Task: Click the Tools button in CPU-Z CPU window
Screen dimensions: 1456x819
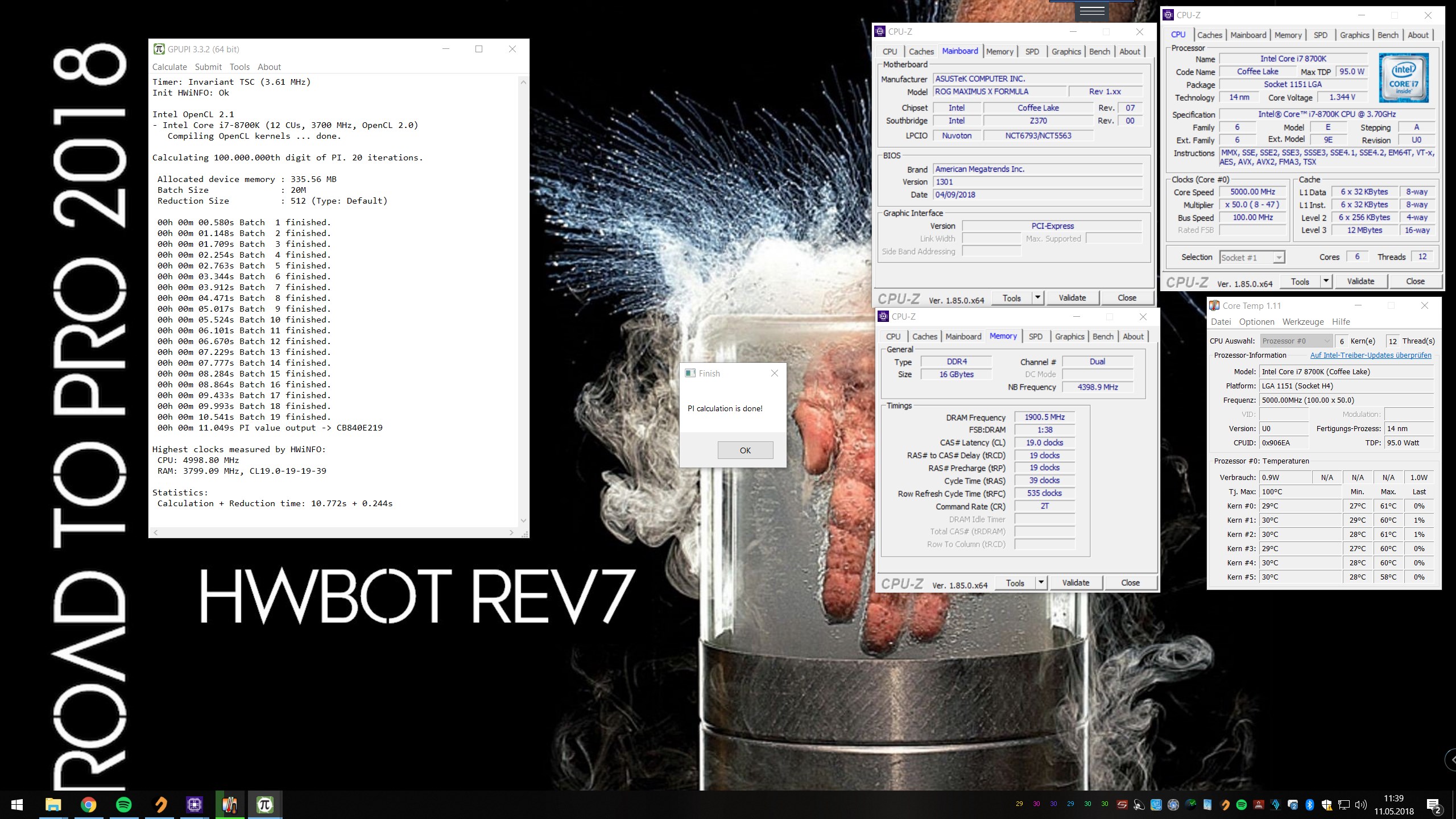Action: pos(1300,281)
